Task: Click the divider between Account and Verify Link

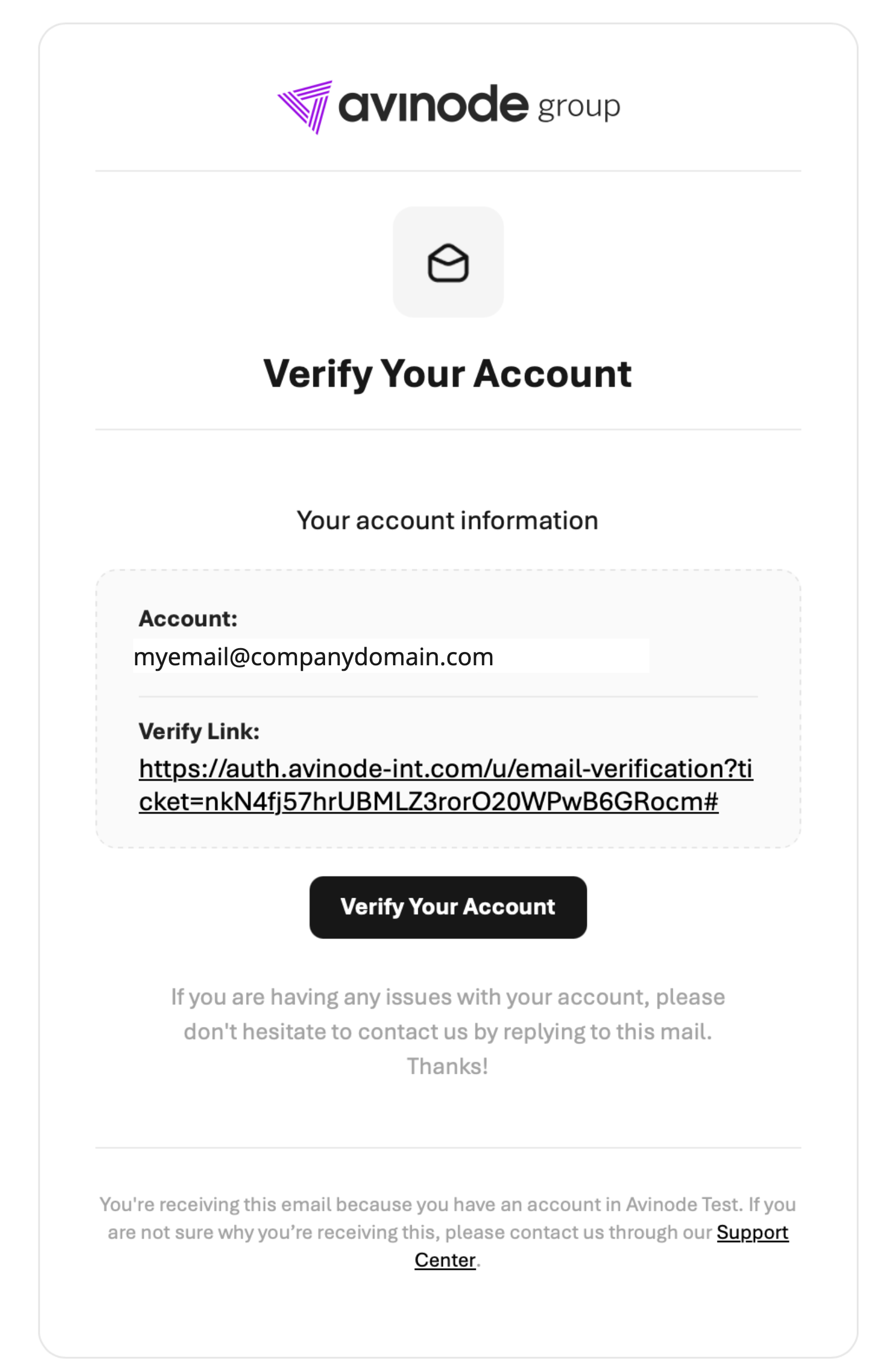Action: click(x=447, y=696)
